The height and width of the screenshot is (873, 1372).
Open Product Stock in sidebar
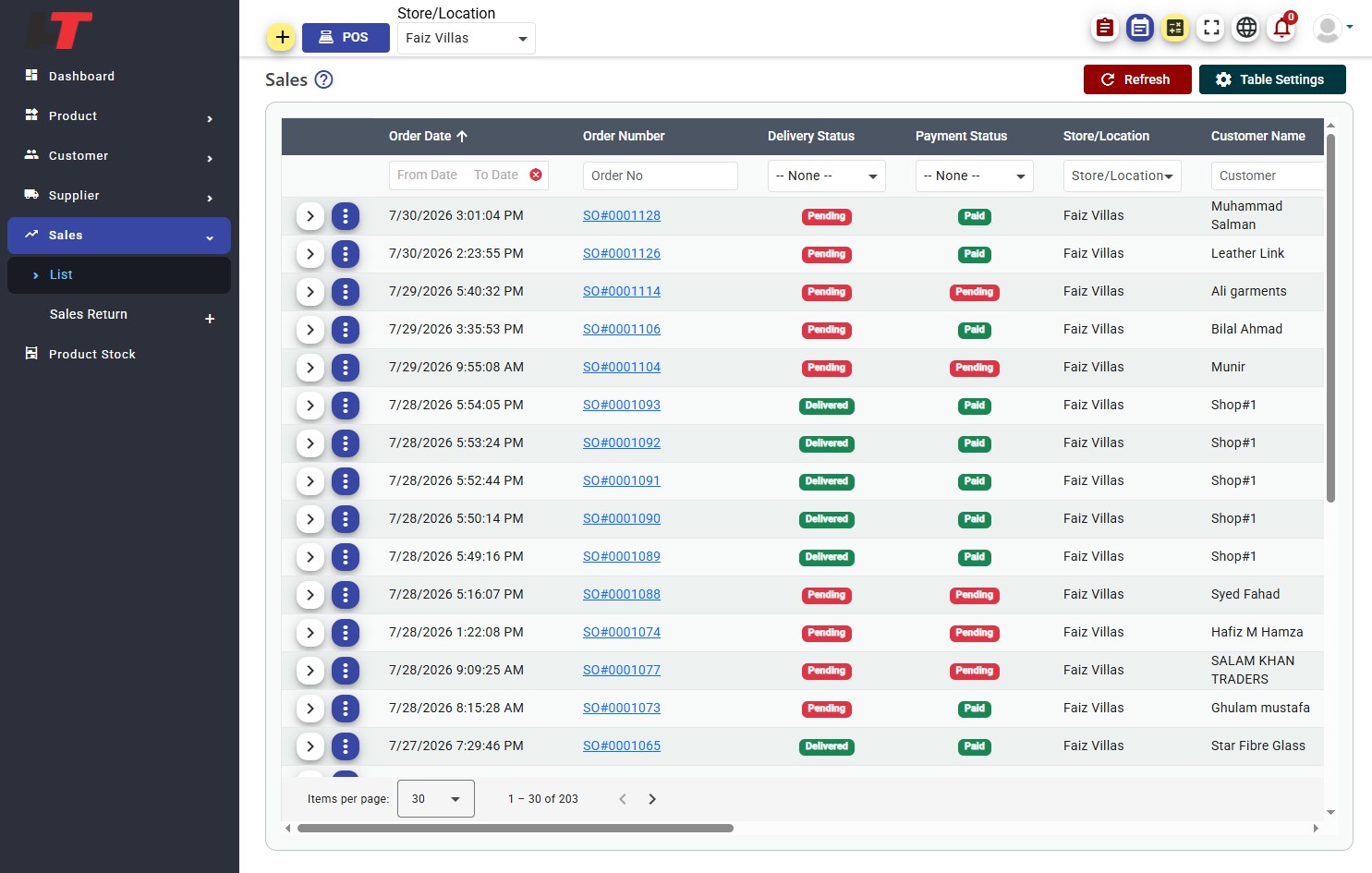tap(118, 354)
